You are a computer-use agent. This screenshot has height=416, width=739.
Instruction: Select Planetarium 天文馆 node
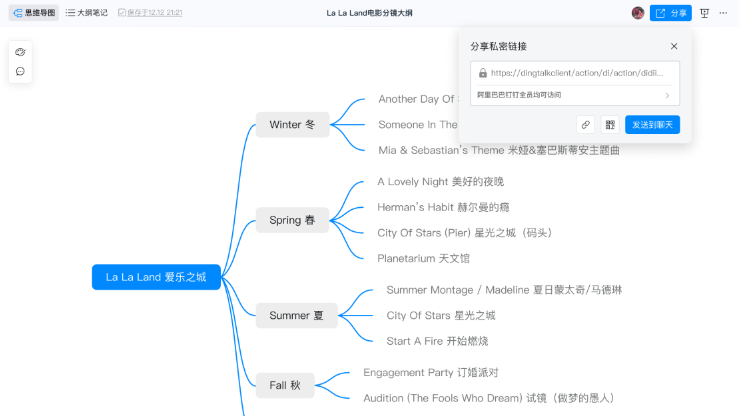(423, 258)
